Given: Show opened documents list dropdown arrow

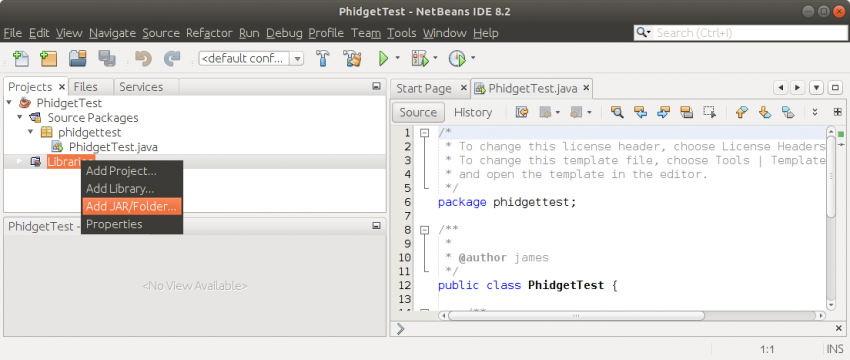Looking at the screenshot, I should click(x=816, y=88).
